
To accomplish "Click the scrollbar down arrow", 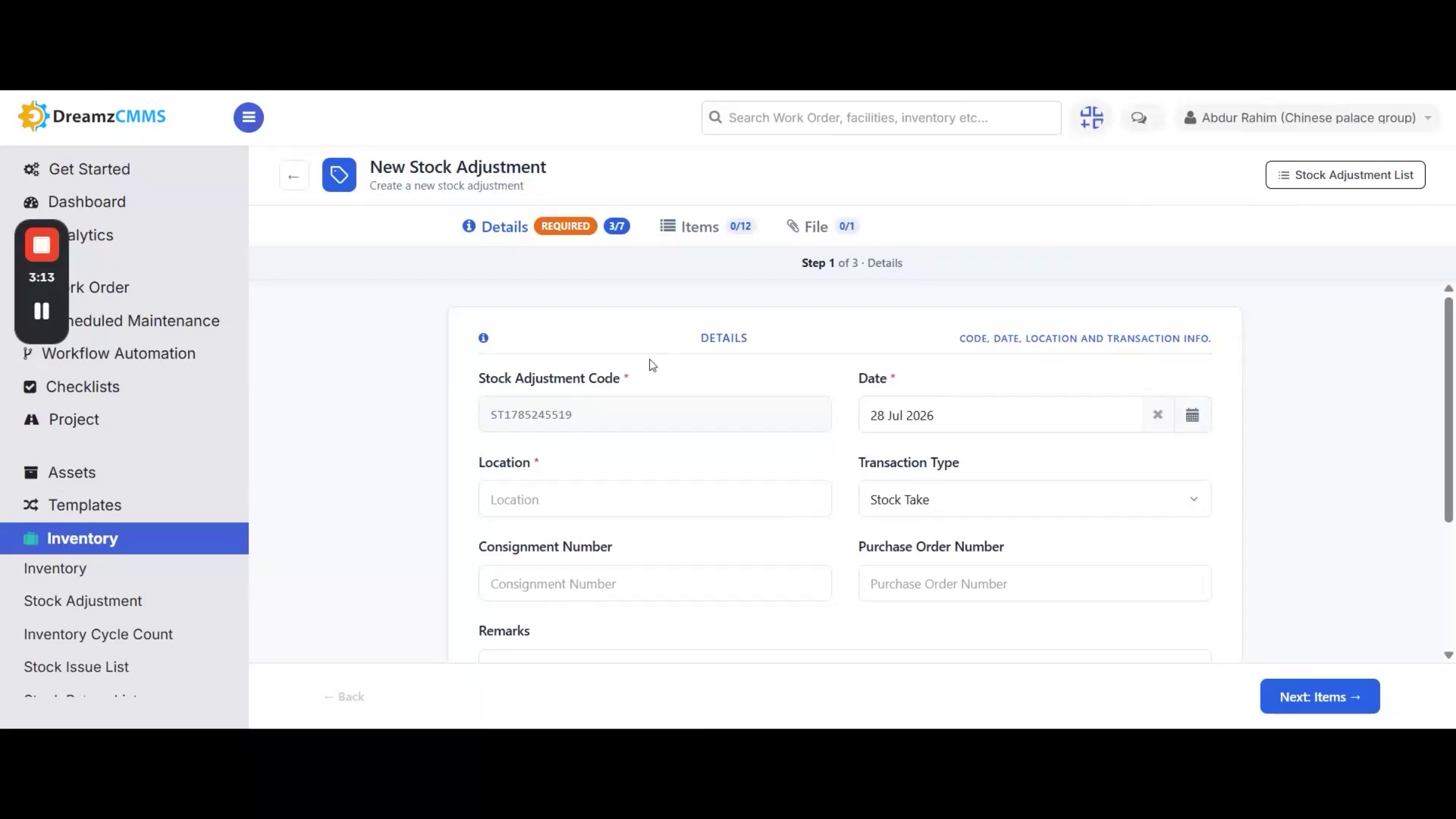I will [x=1449, y=655].
